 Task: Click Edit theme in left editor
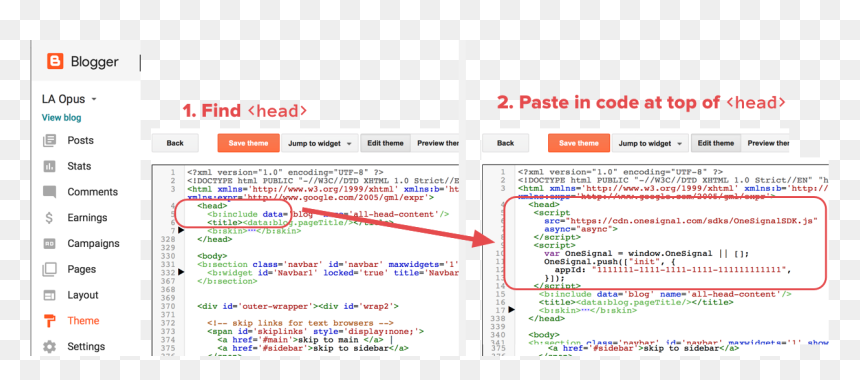(x=386, y=143)
